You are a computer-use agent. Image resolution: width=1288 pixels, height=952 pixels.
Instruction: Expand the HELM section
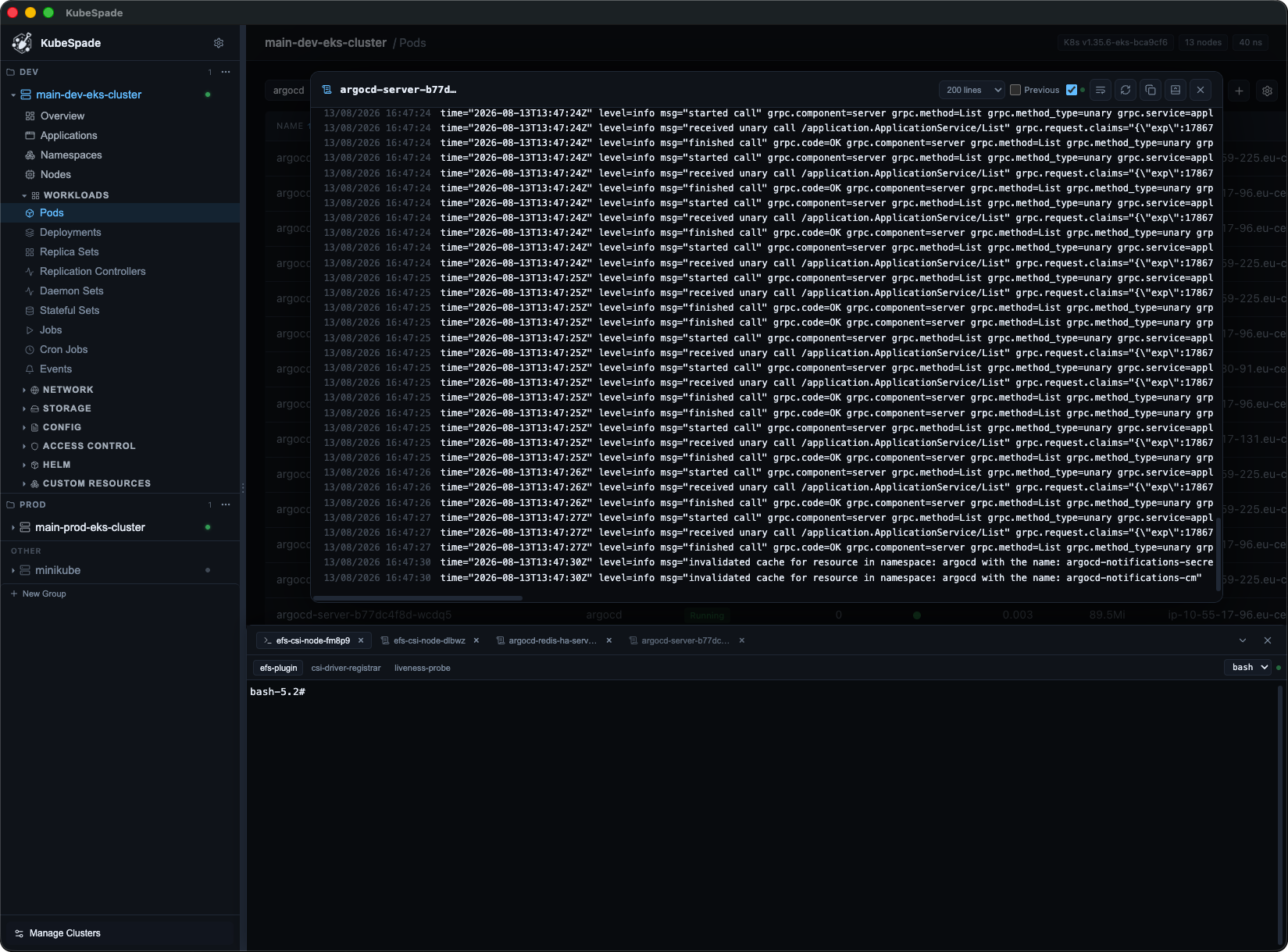pos(24,465)
